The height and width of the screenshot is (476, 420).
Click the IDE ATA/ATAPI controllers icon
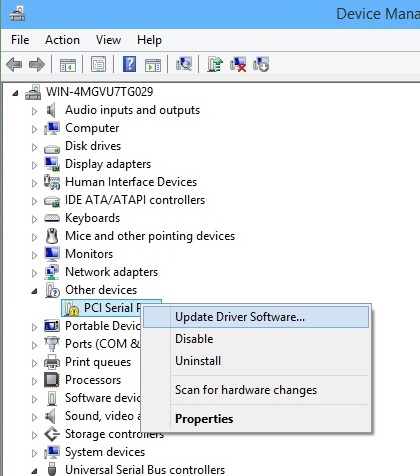coord(52,201)
